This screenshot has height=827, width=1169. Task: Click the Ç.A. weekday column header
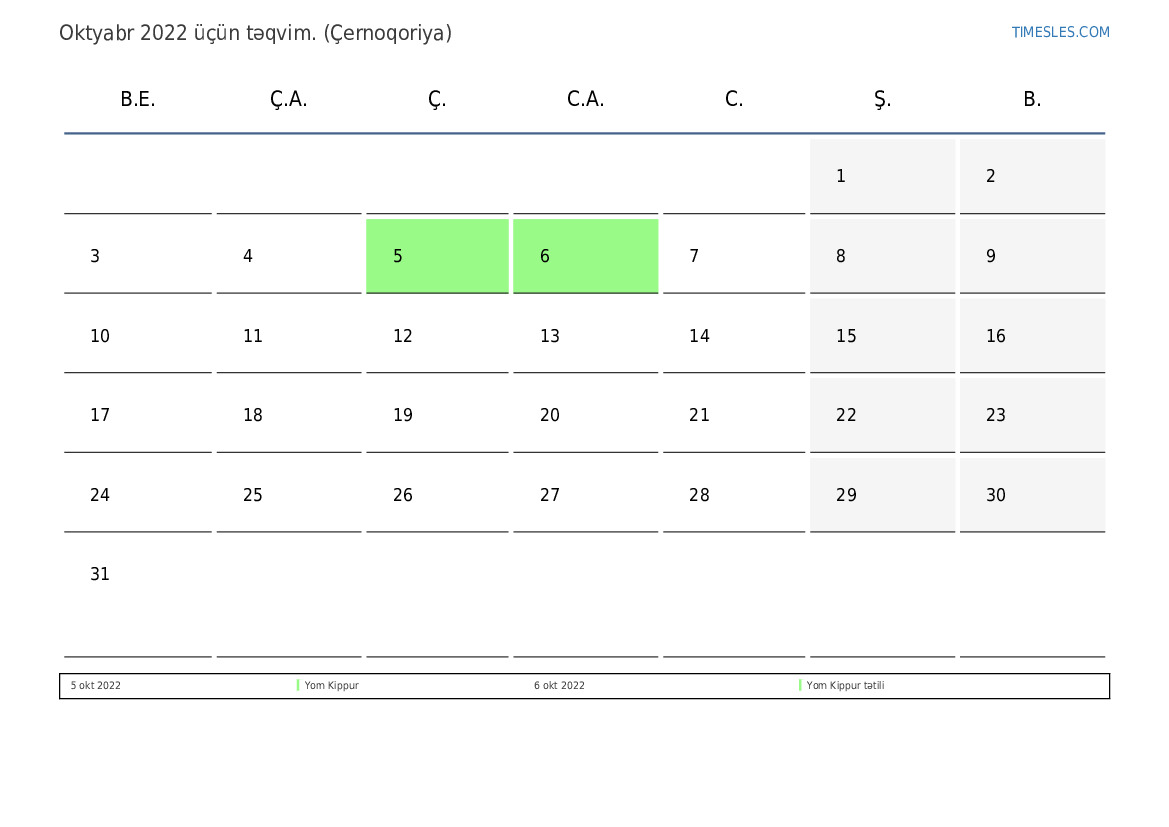coord(288,99)
